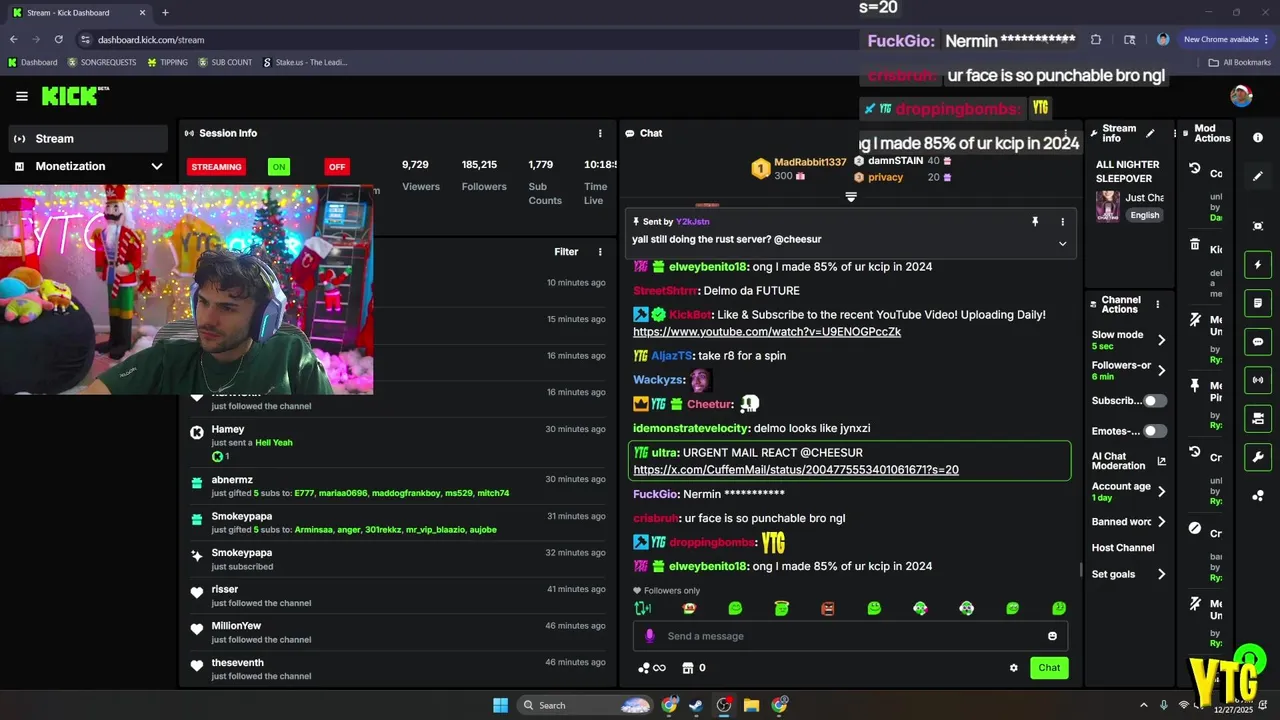Click the broadcast signal icon in right rail
The image size is (1280, 720).
[1258, 380]
